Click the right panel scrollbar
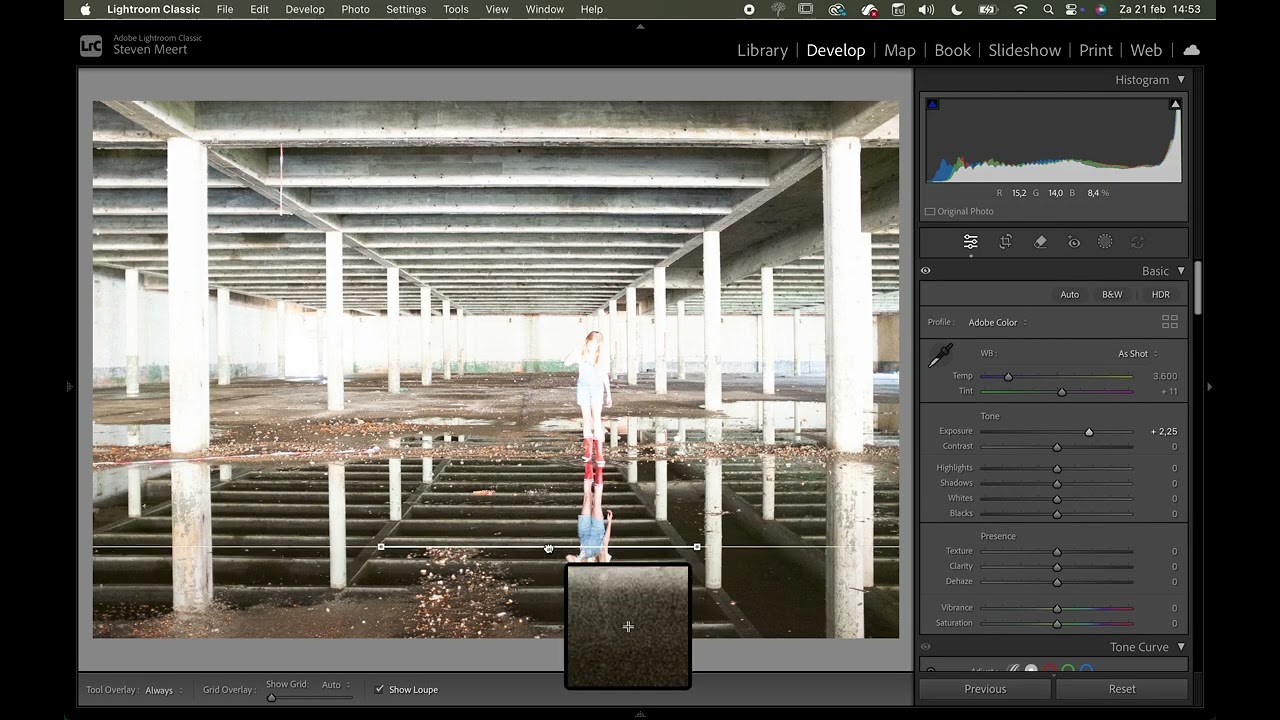The width and height of the screenshot is (1280, 720). (1197, 288)
